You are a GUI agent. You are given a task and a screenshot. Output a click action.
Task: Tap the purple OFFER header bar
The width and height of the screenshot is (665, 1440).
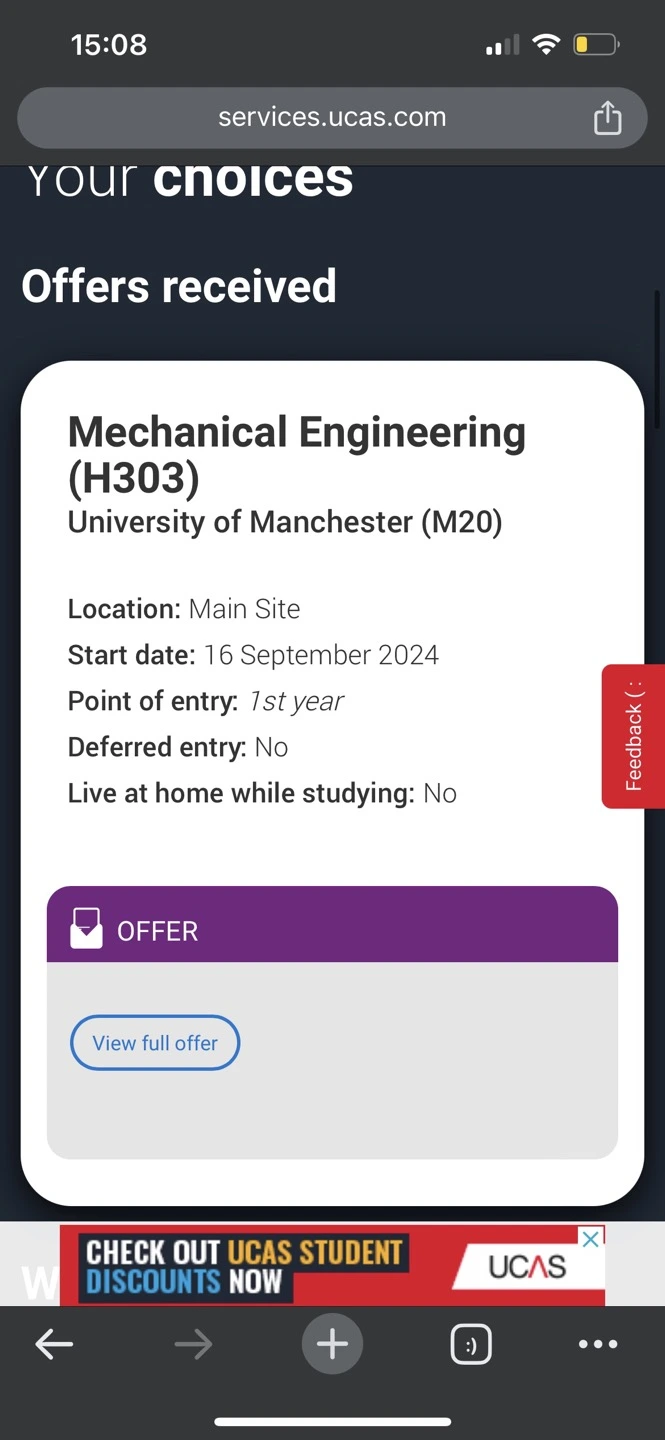(332, 924)
